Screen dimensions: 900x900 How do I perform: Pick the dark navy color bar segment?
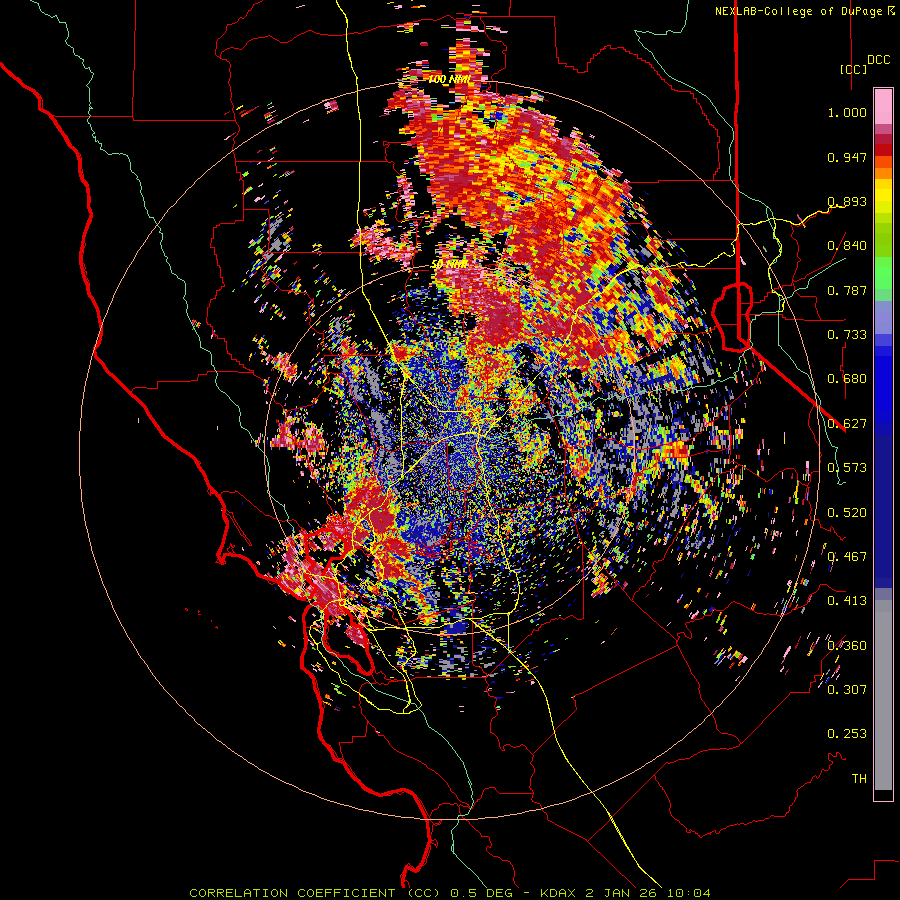click(x=883, y=505)
